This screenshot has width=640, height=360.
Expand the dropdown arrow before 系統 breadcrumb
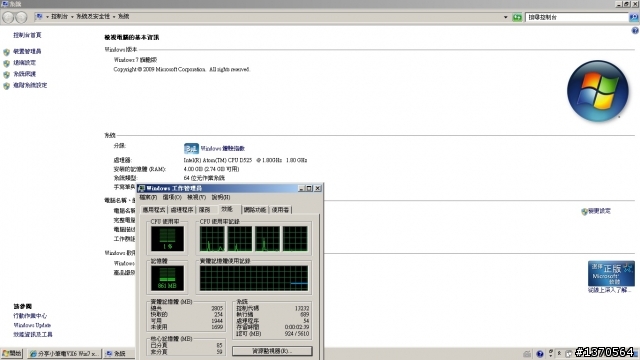[x=114, y=17]
